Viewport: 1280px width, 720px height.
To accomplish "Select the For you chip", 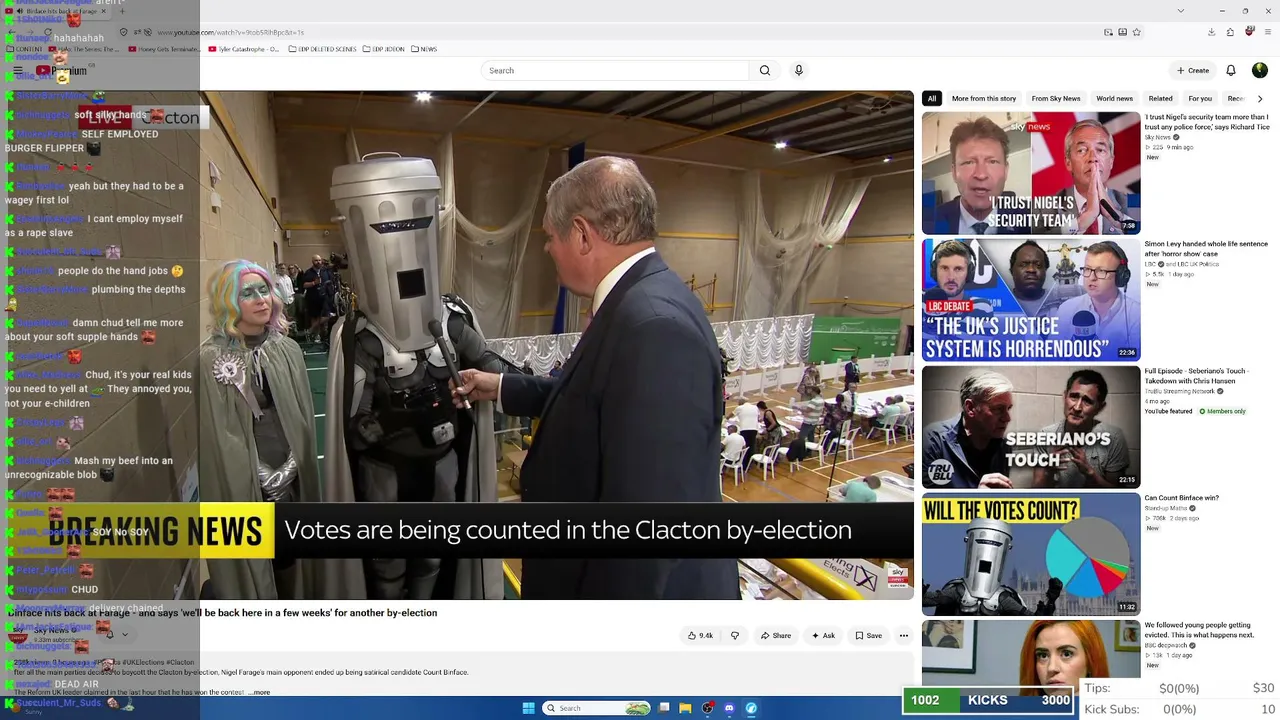I will click(x=1200, y=98).
